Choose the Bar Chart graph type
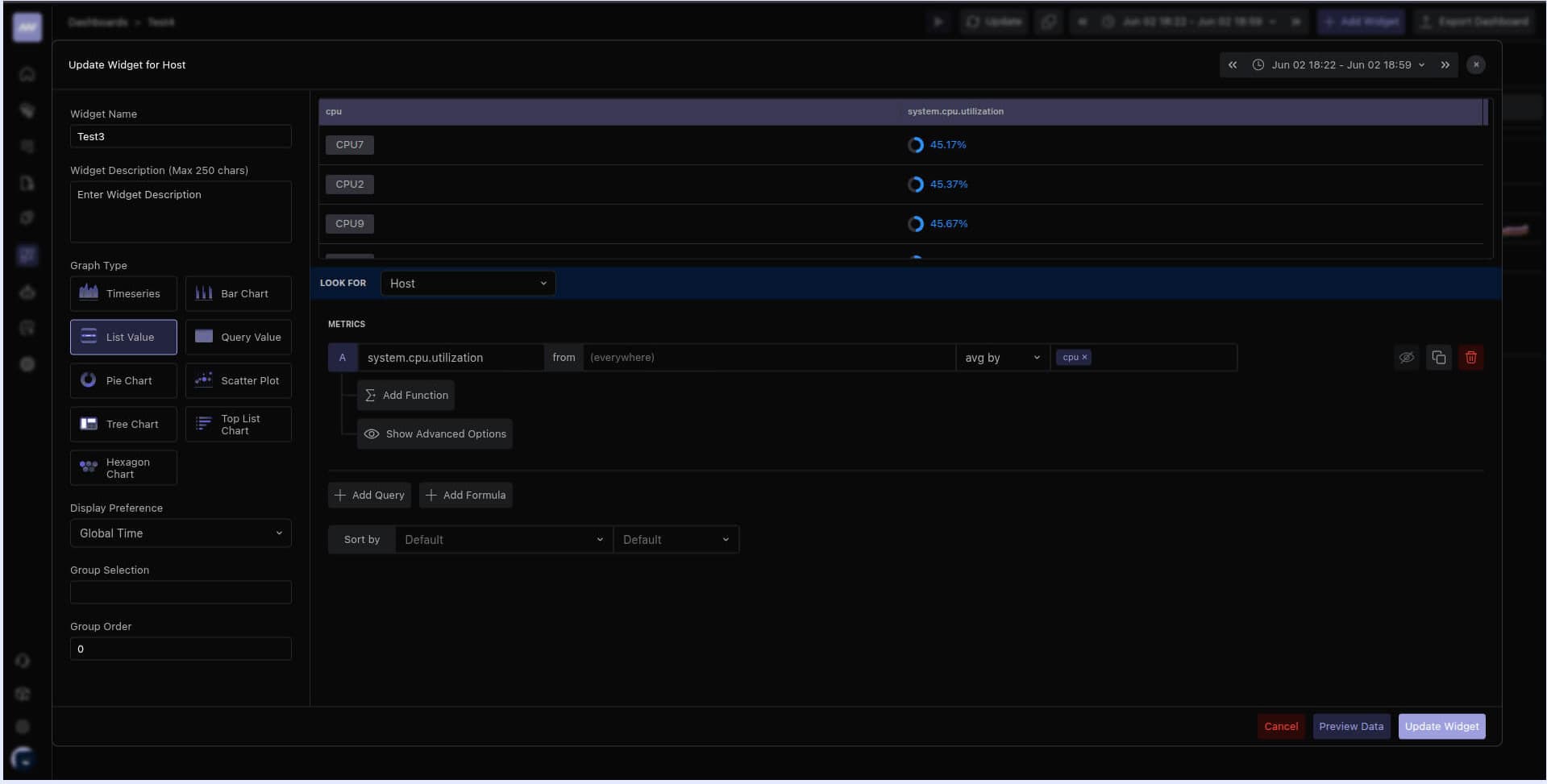This screenshot has width=1547, height=784. (x=238, y=293)
